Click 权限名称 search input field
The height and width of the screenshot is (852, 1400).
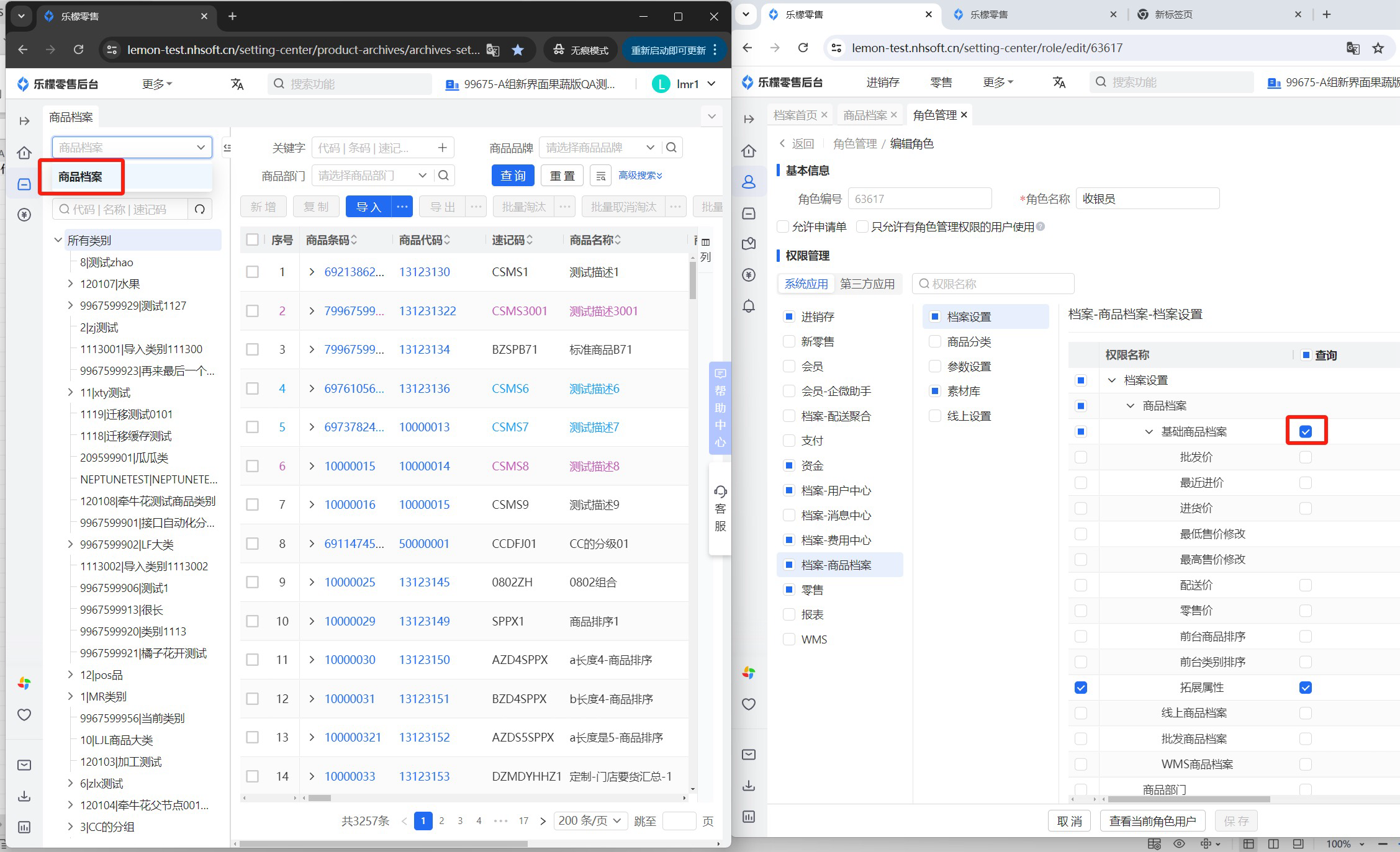click(x=993, y=284)
